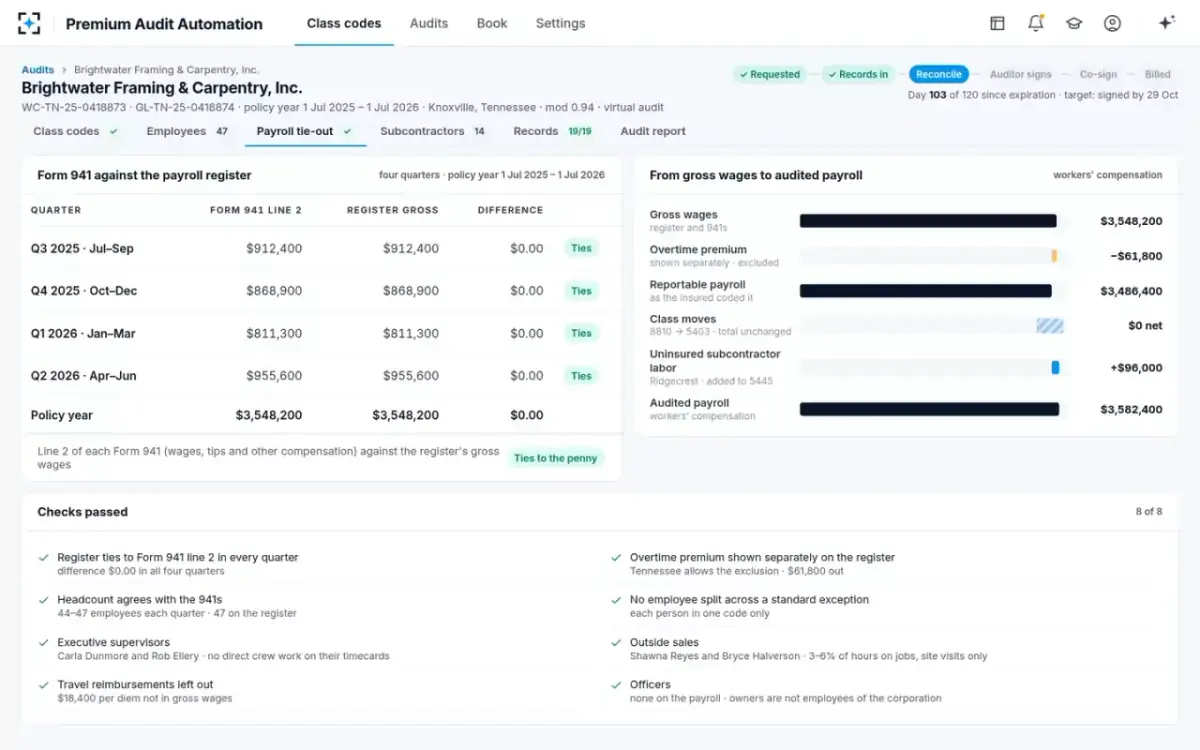Click the Requested workflow step
Viewport: 1200px width, 750px height.
769,74
